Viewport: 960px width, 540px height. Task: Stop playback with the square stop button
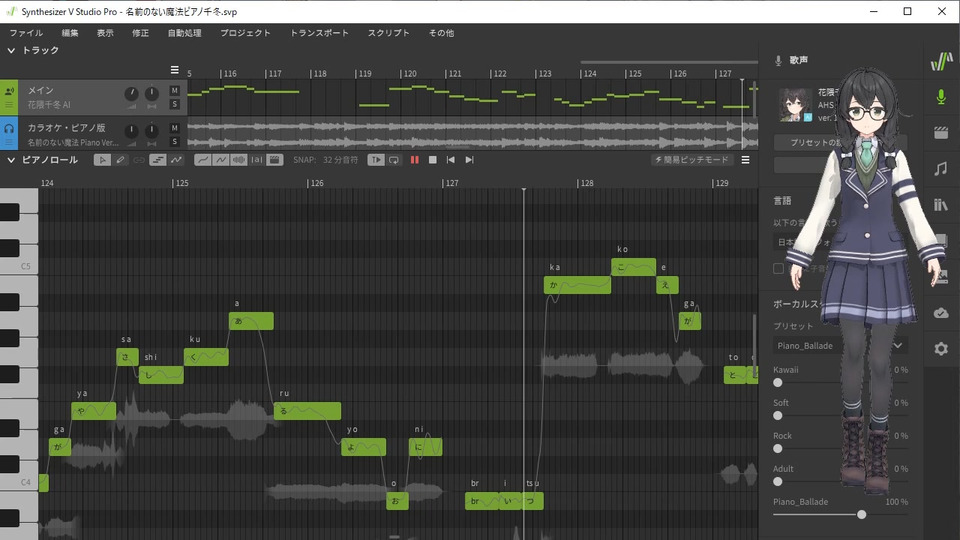433,160
